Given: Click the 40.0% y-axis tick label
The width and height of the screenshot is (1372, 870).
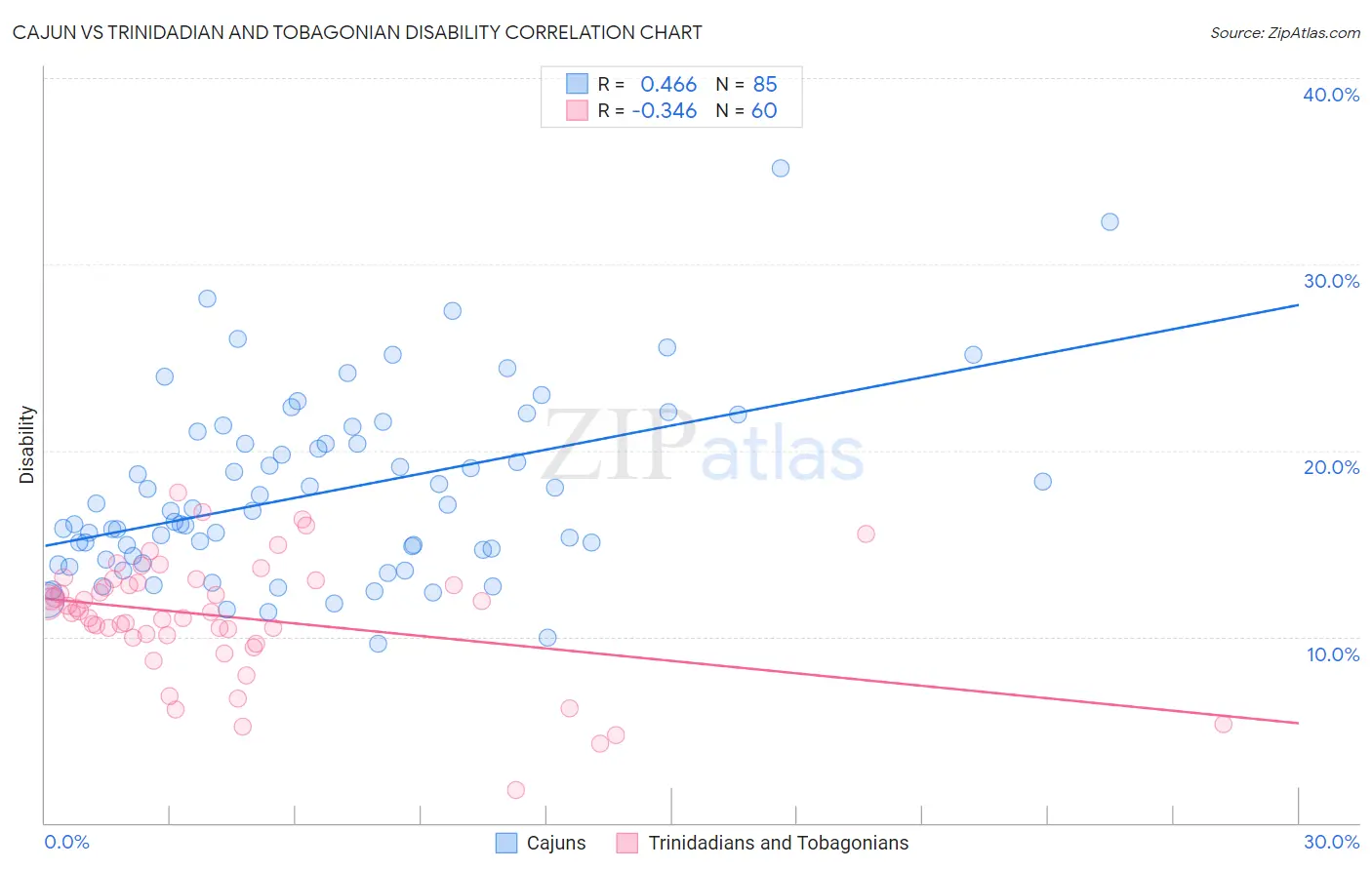Looking at the screenshot, I should [x=1331, y=95].
